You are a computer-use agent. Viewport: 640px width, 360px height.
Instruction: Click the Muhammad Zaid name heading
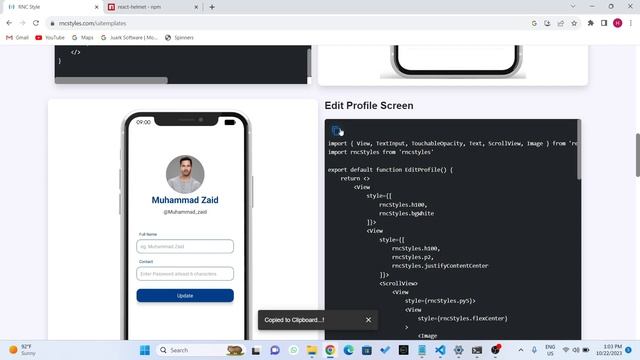[x=185, y=200]
